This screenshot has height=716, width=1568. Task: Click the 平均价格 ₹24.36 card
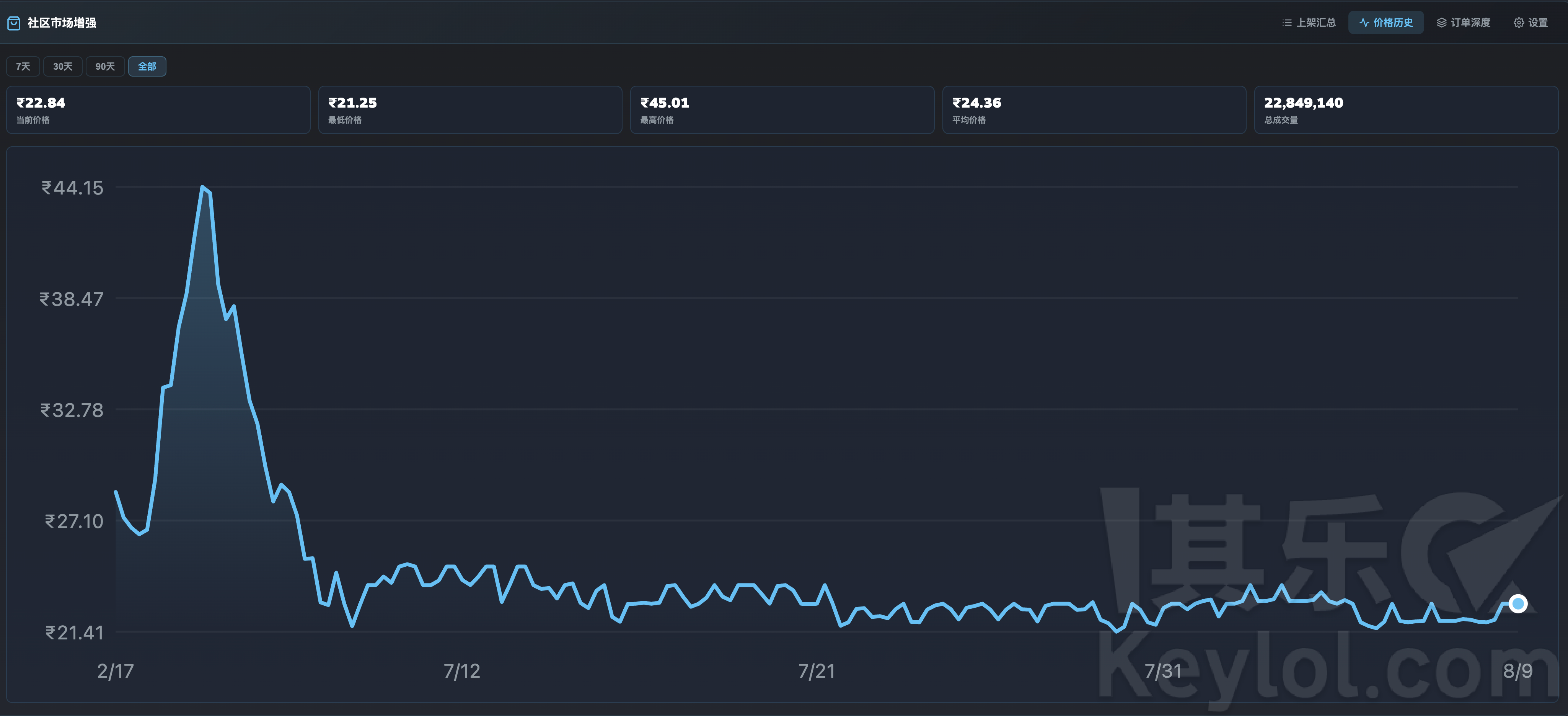pyautogui.click(x=1094, y=110)
